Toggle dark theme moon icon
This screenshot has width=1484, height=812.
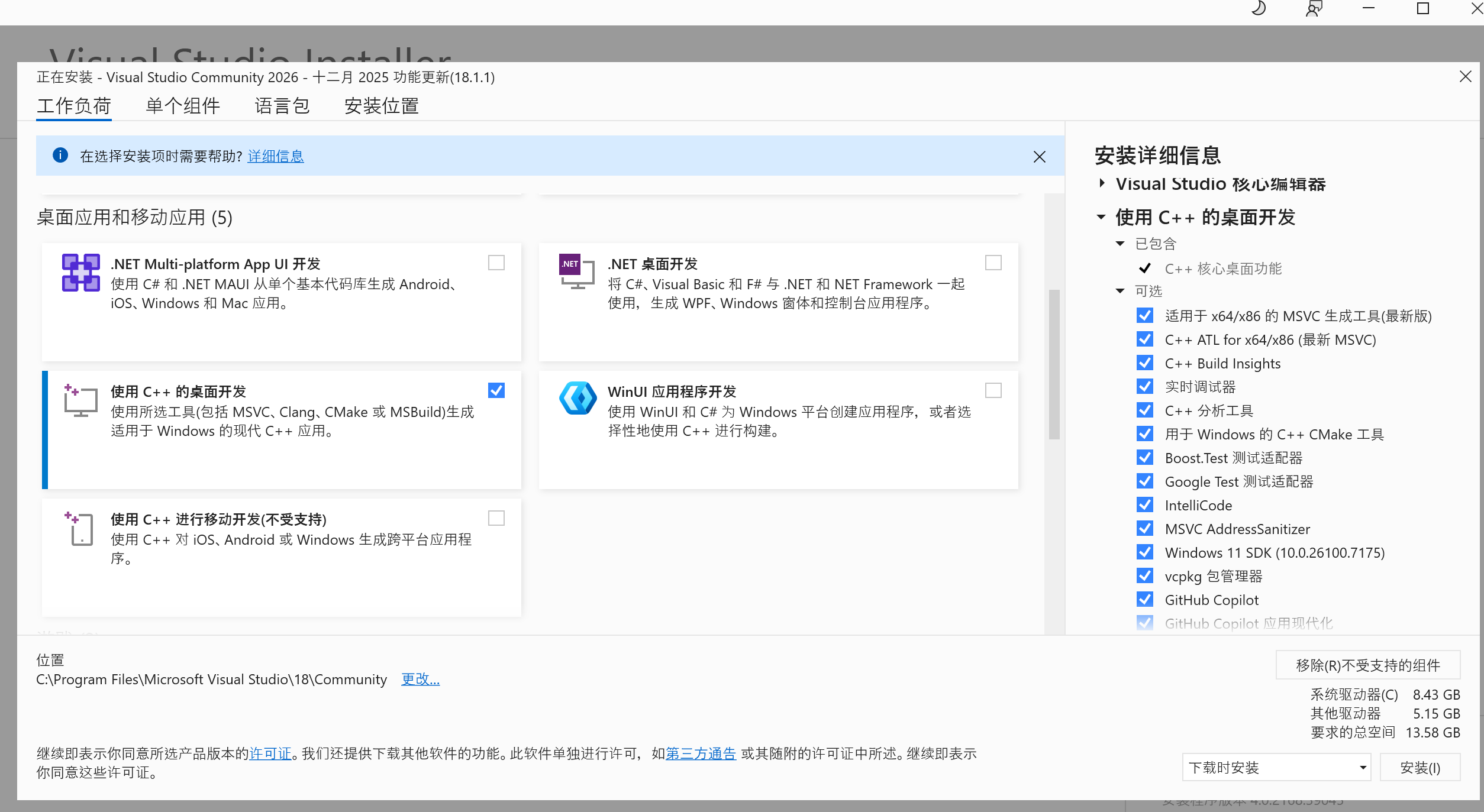1259,8
